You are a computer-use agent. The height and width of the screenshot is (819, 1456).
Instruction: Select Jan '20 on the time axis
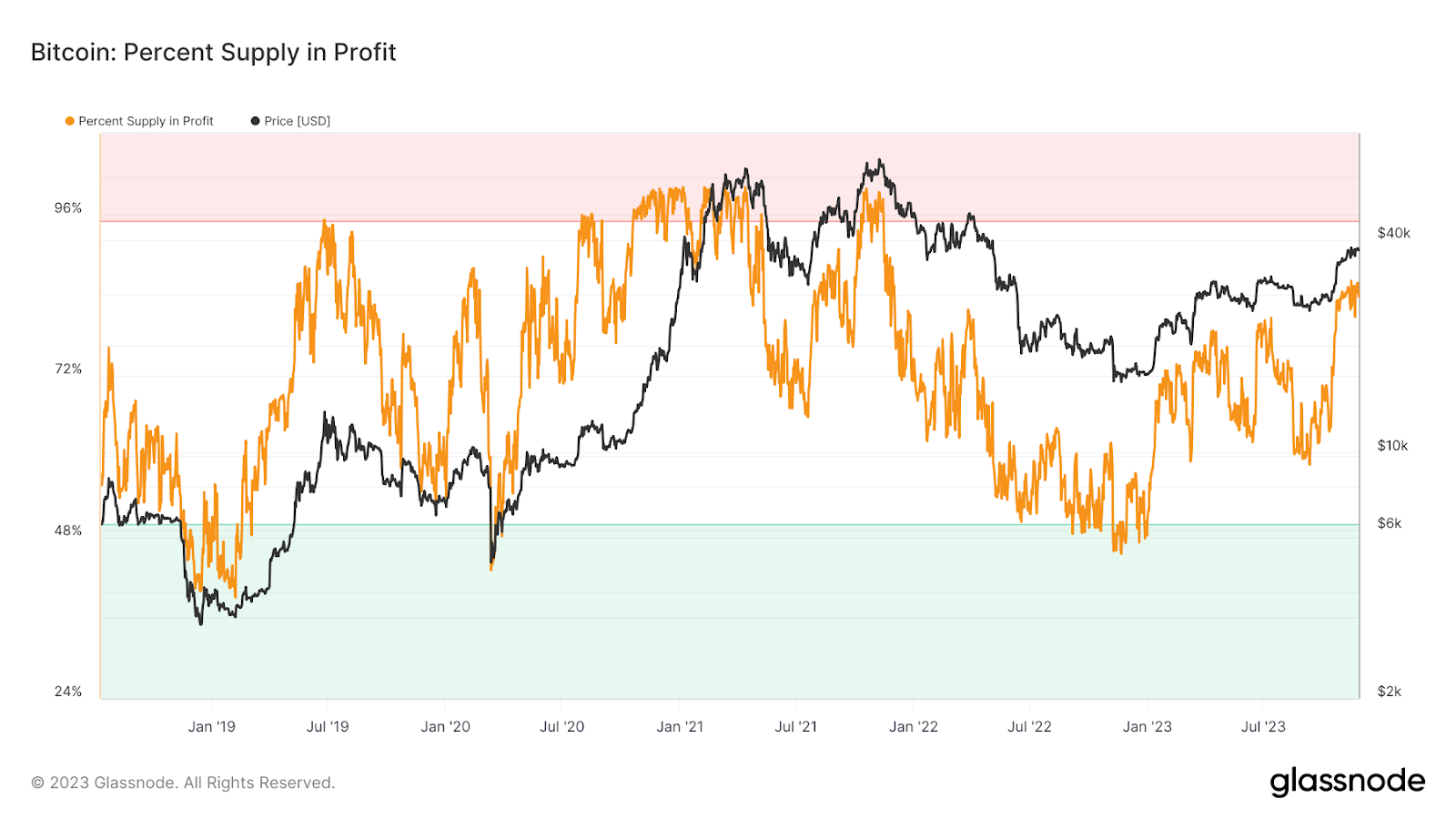click(445, 726)
